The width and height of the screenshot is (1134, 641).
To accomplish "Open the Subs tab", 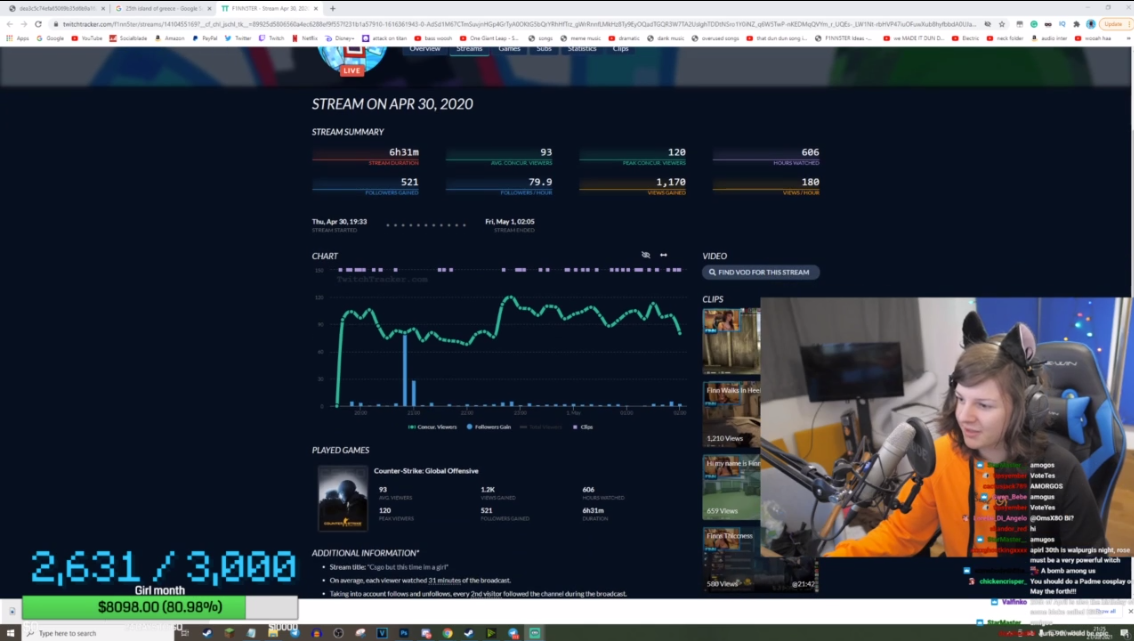I will (x=544, y=48).
